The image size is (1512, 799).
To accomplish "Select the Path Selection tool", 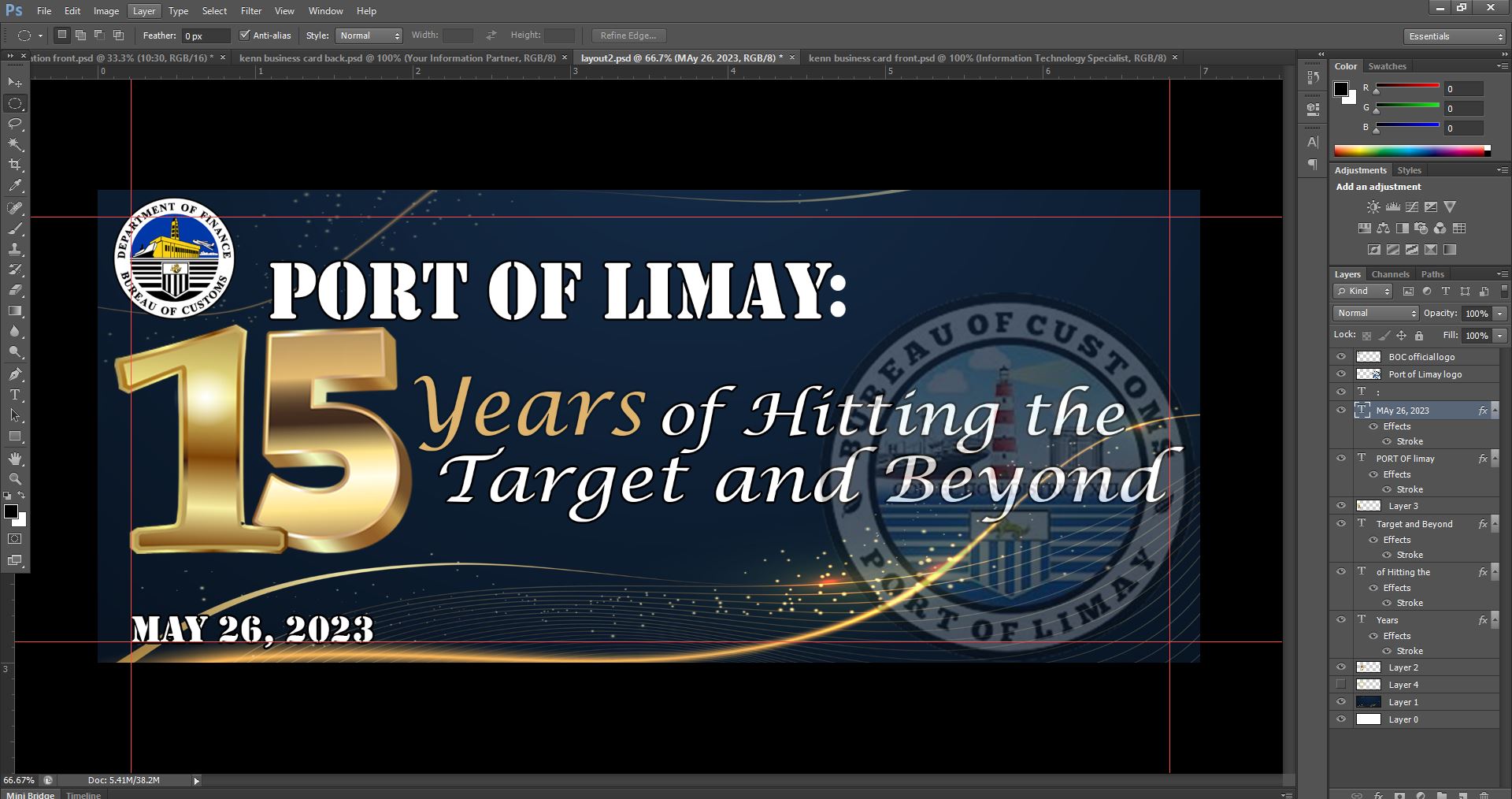I will point(15,415).
